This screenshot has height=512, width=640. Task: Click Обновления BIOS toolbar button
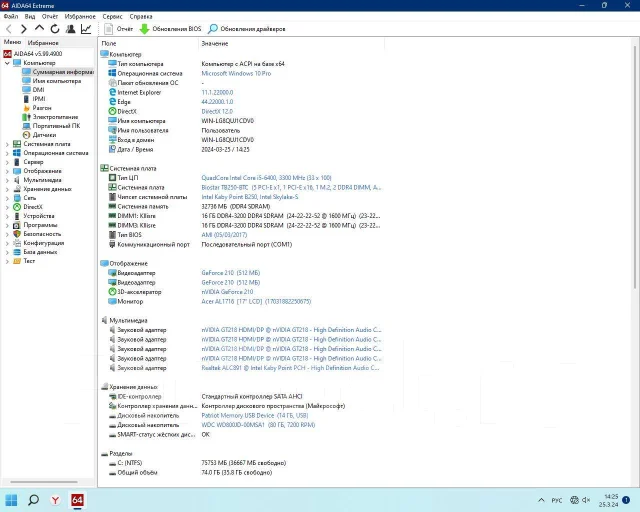click(170, 29)
